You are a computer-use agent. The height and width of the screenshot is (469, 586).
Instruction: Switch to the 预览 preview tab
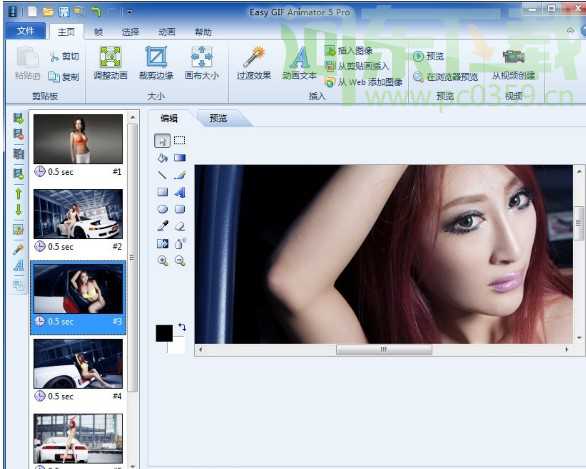coord(218,118)
